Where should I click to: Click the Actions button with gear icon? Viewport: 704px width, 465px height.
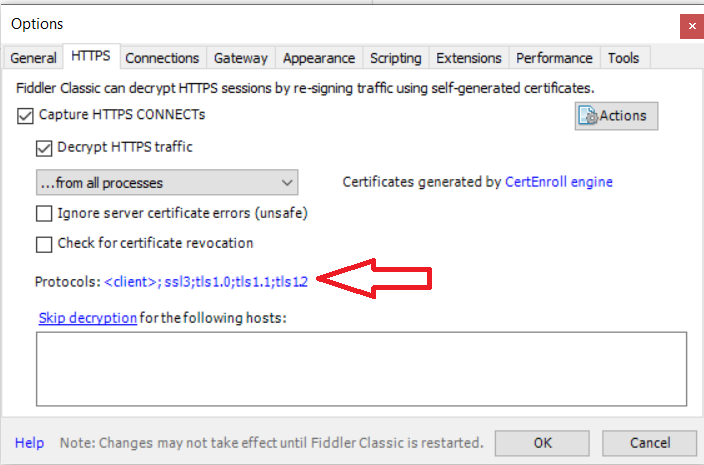[611, 116]
